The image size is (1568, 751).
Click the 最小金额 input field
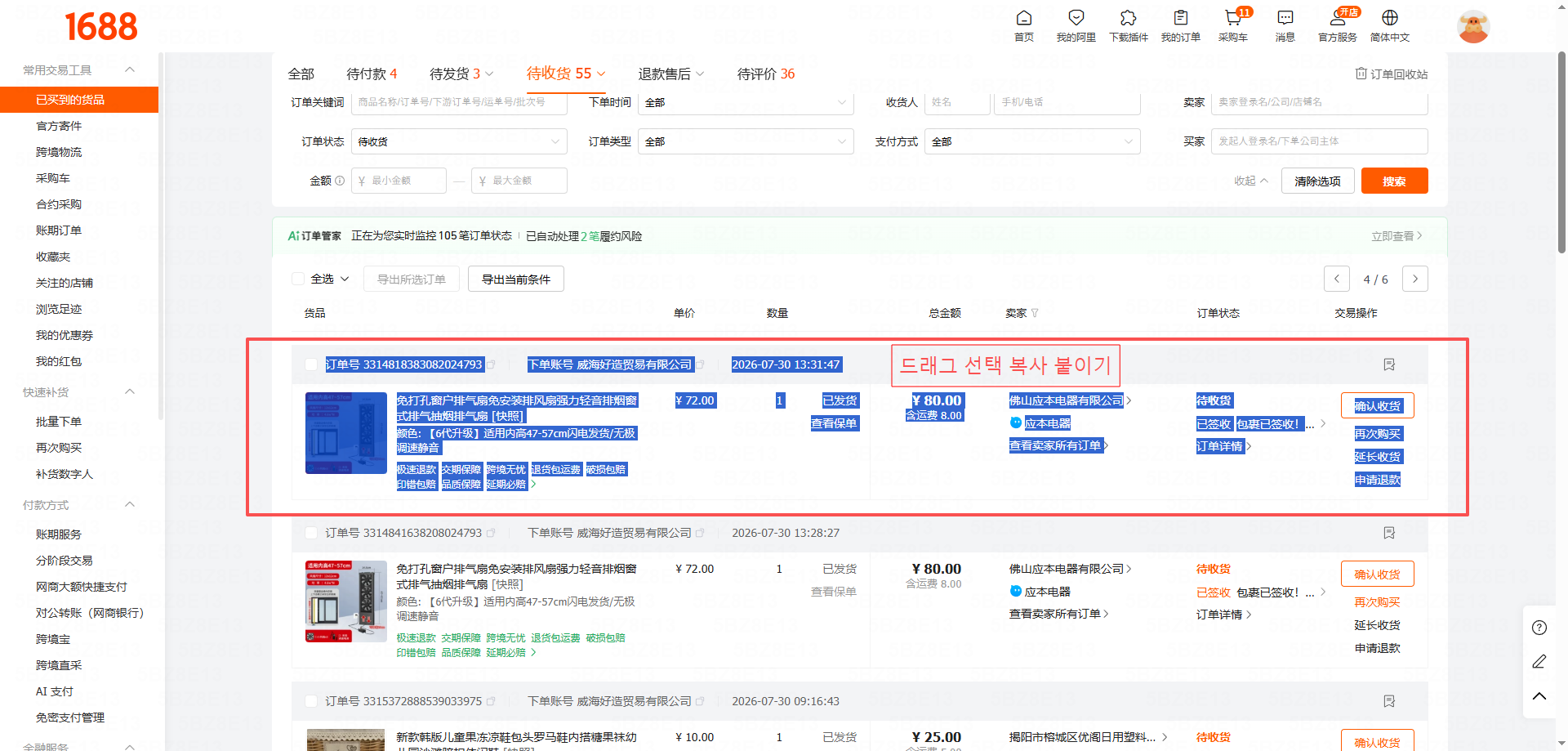tap(399, 181)
